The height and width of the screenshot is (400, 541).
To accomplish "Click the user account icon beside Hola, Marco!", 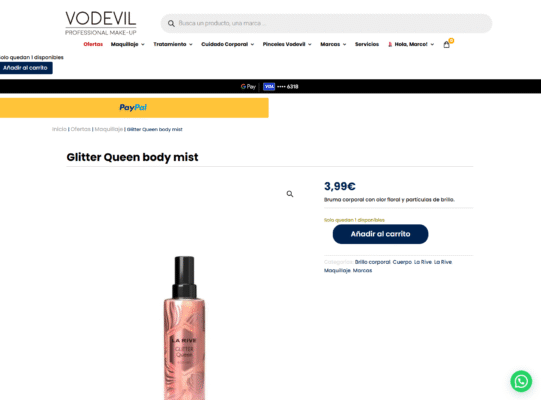I will tap(390, 45).
